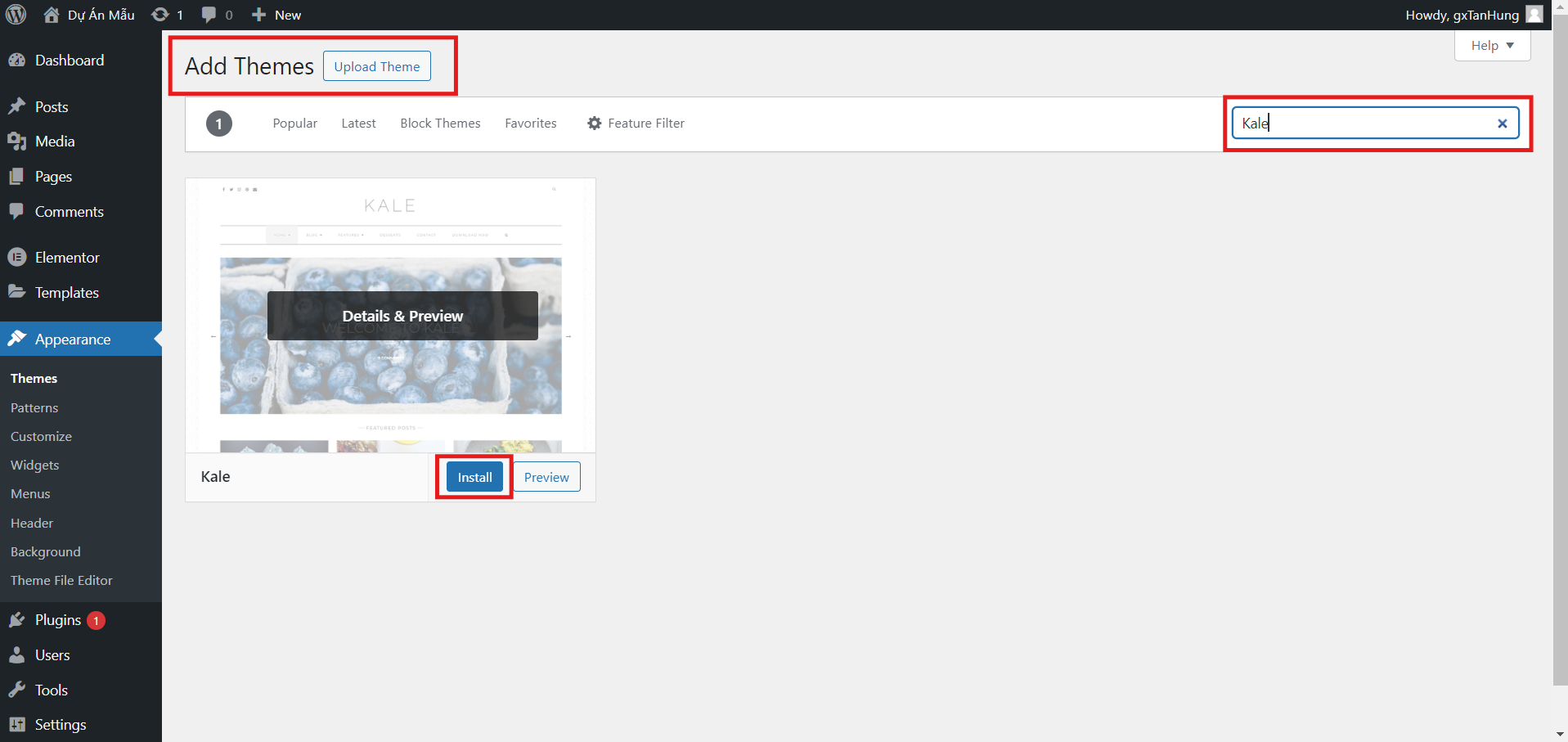Click the Feature Filter gear icon

pos(595,124)
